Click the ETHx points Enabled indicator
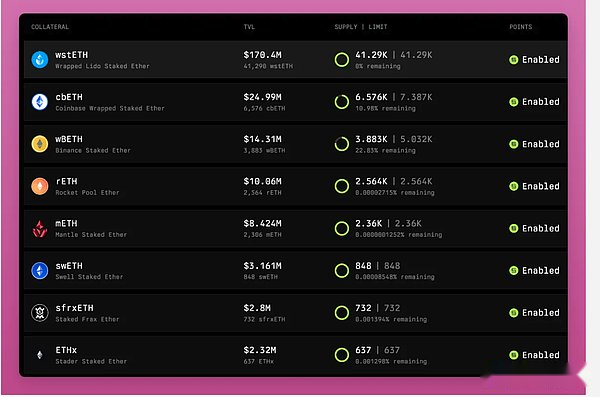Screen dimensions: 600x397 point(534,355)
